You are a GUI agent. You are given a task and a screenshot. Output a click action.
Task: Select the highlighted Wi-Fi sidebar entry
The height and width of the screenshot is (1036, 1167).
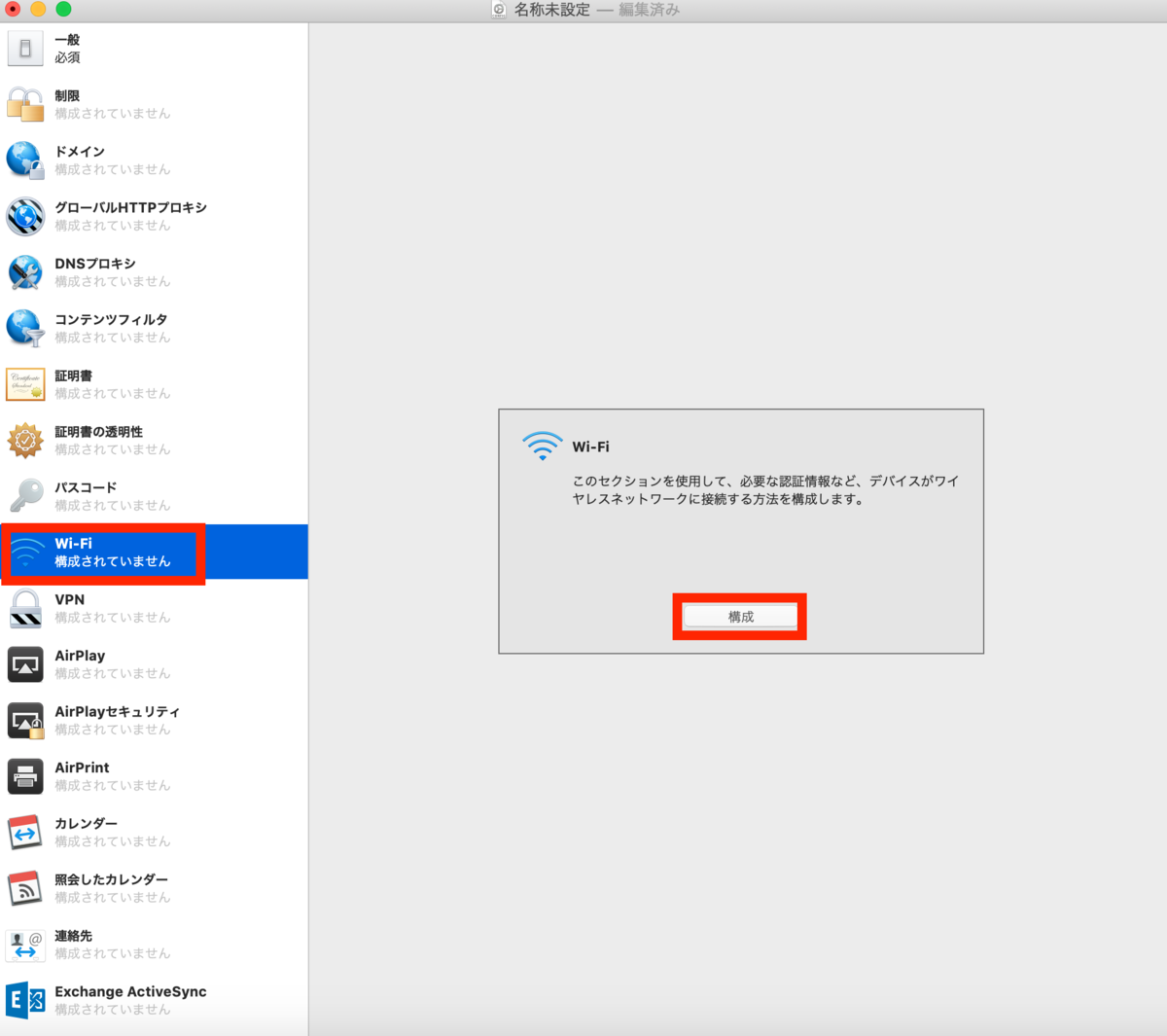[103, 552]
